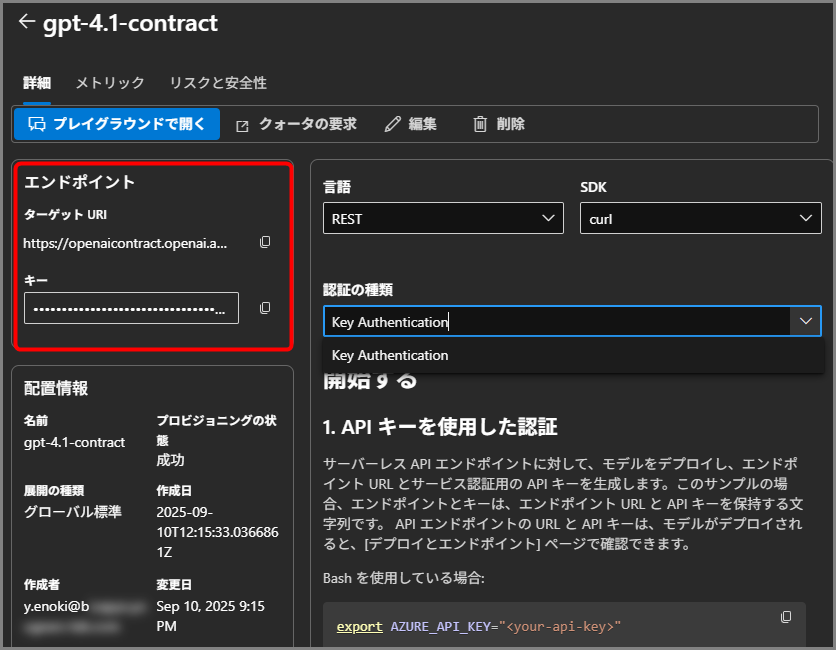
Task: Click the trash icon for 削除
Action: coord(480,124)
